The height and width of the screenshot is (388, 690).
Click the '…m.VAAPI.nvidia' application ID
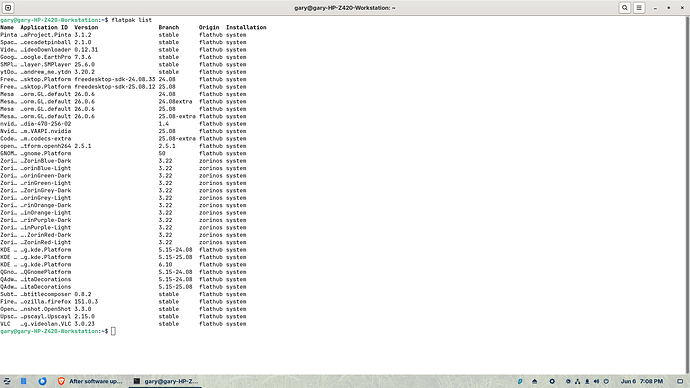[x=45, y=131]
